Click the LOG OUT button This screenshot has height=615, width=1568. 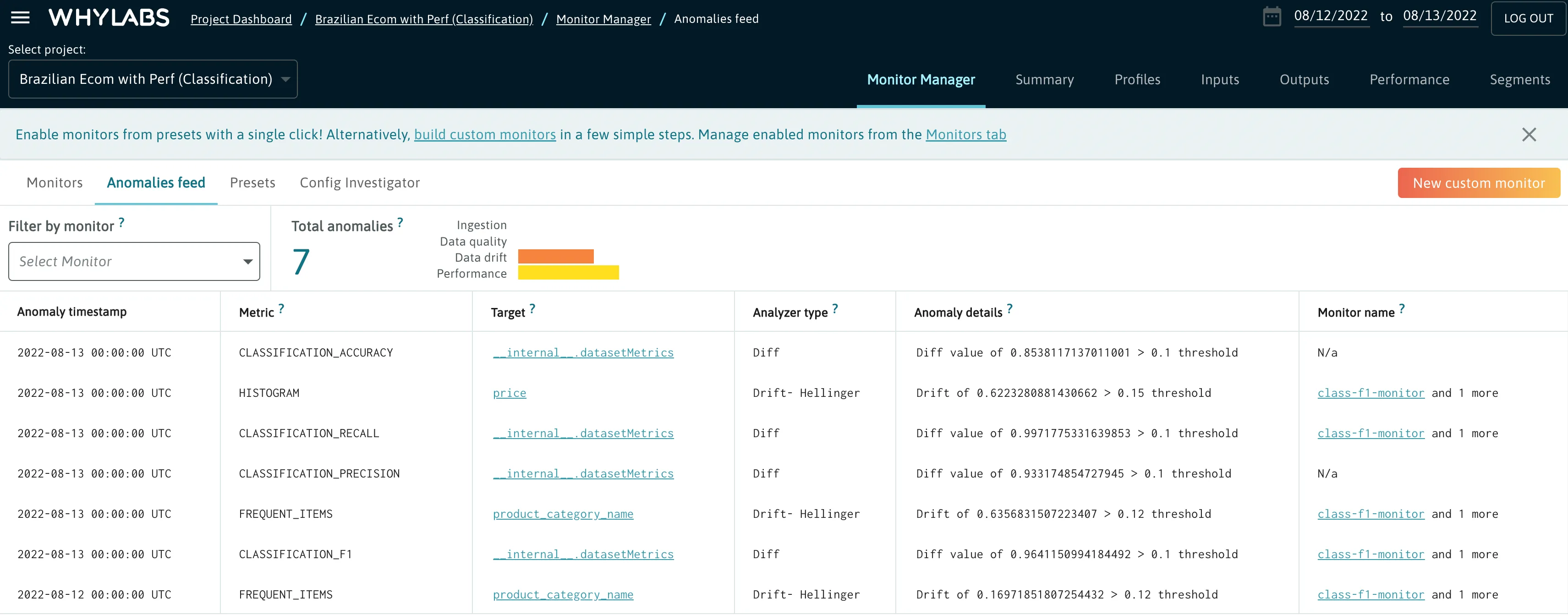pyautogui.click(x=1528, y=18)
